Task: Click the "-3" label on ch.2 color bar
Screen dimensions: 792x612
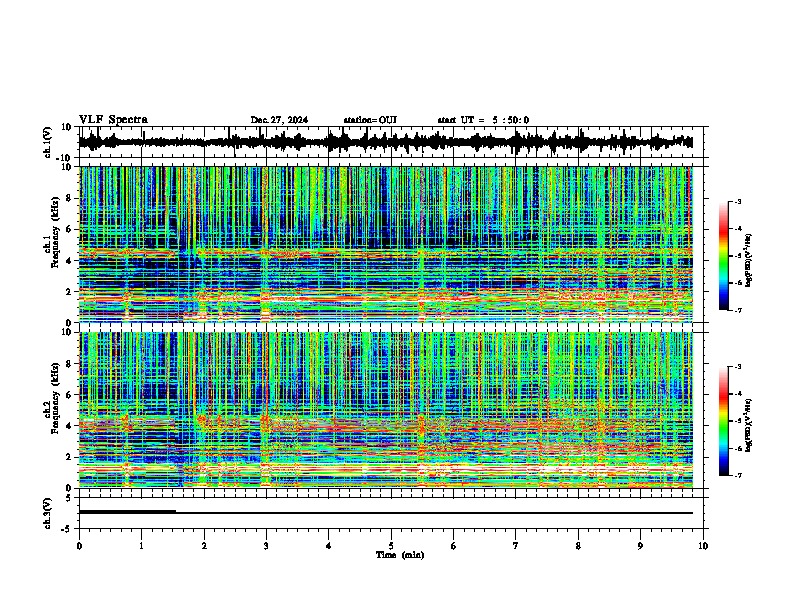Action: coord(737,367)
